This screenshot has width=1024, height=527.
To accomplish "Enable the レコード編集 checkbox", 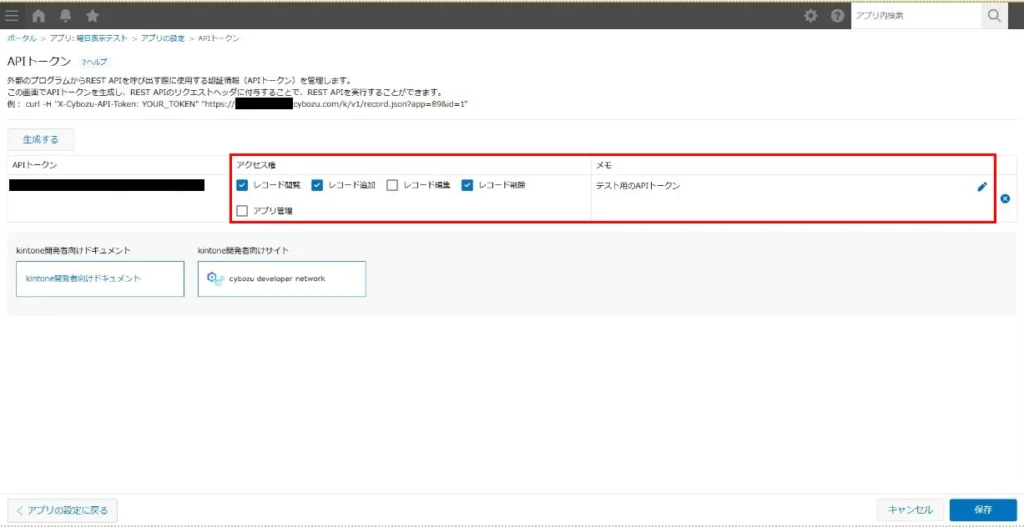I will (x=392, y=185).
